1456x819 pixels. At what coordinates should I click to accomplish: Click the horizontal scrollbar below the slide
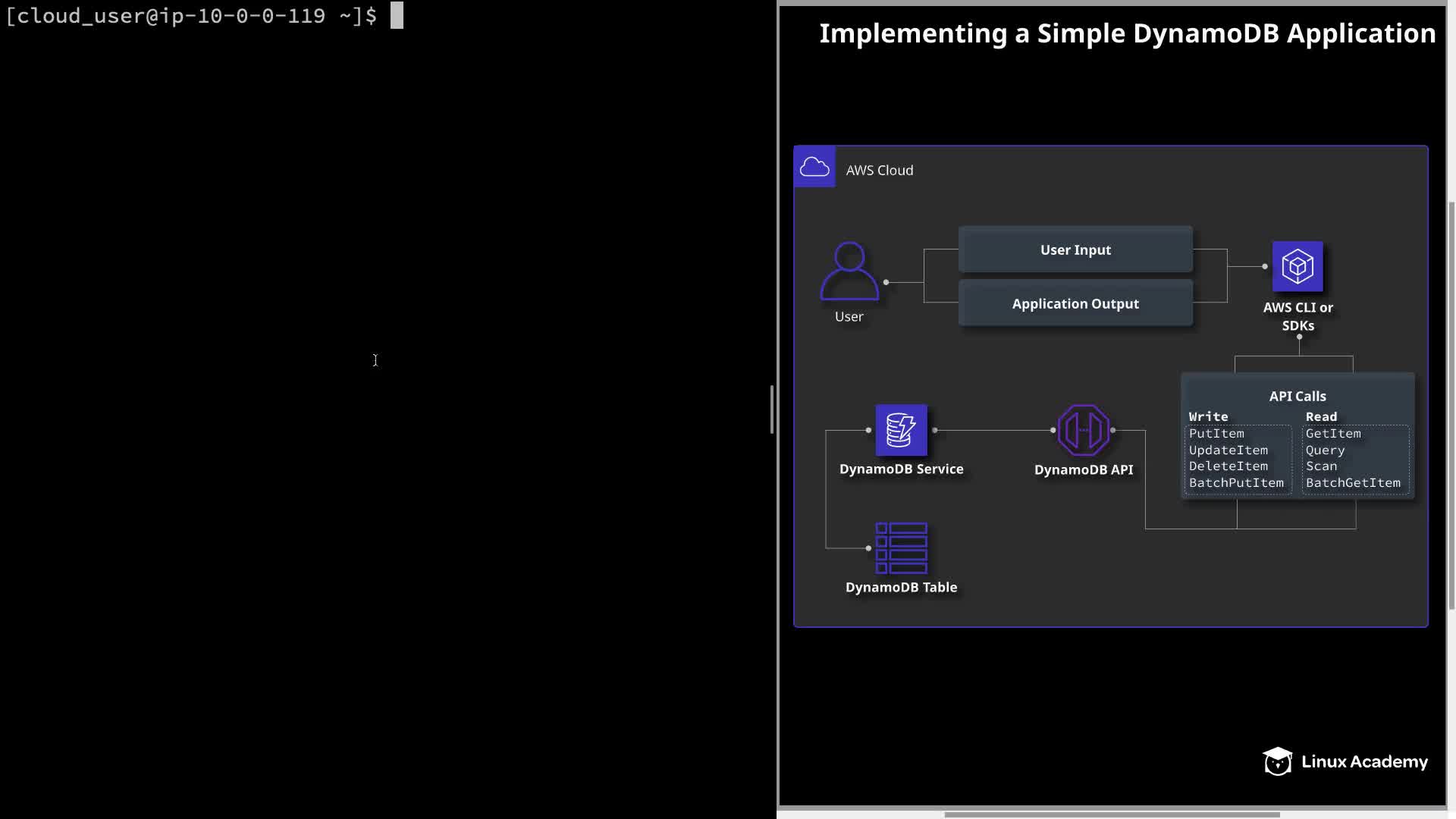[x=1112, y=814]
